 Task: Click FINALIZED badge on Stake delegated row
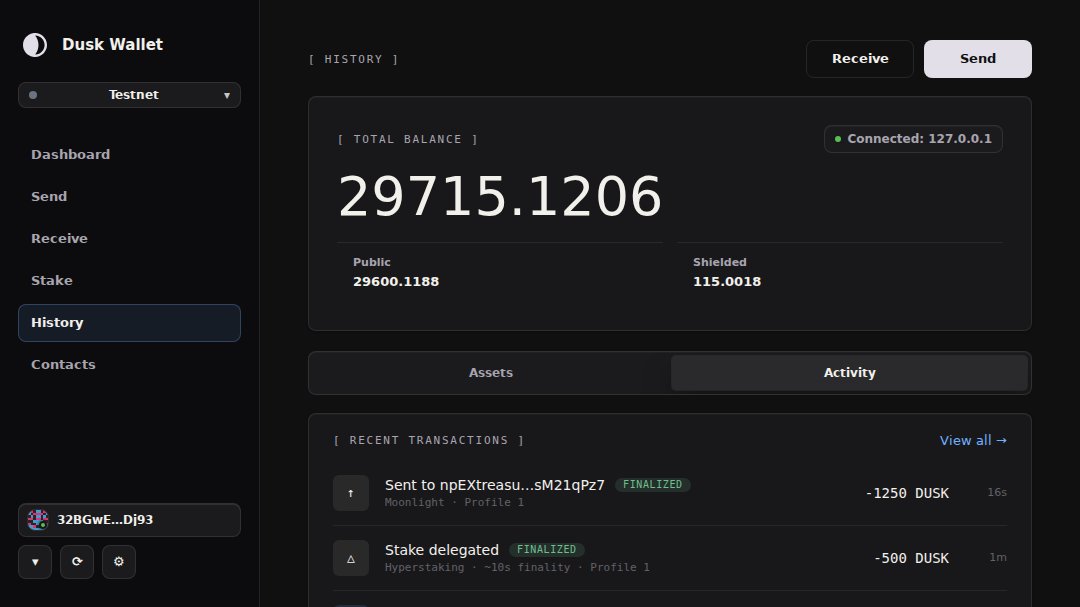click(x=546, y=549)
